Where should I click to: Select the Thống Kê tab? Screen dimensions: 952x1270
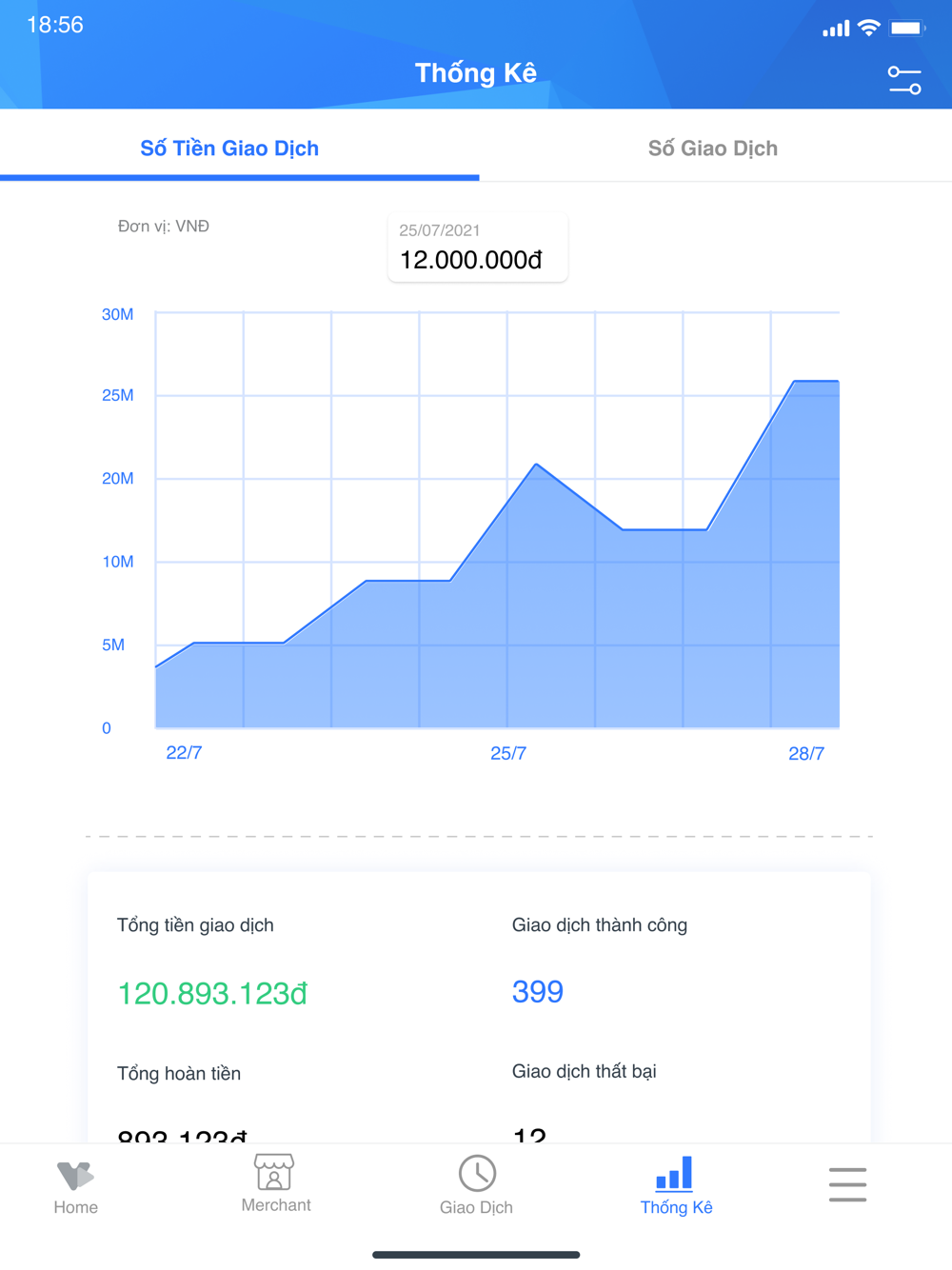[x=676, y=1186]
